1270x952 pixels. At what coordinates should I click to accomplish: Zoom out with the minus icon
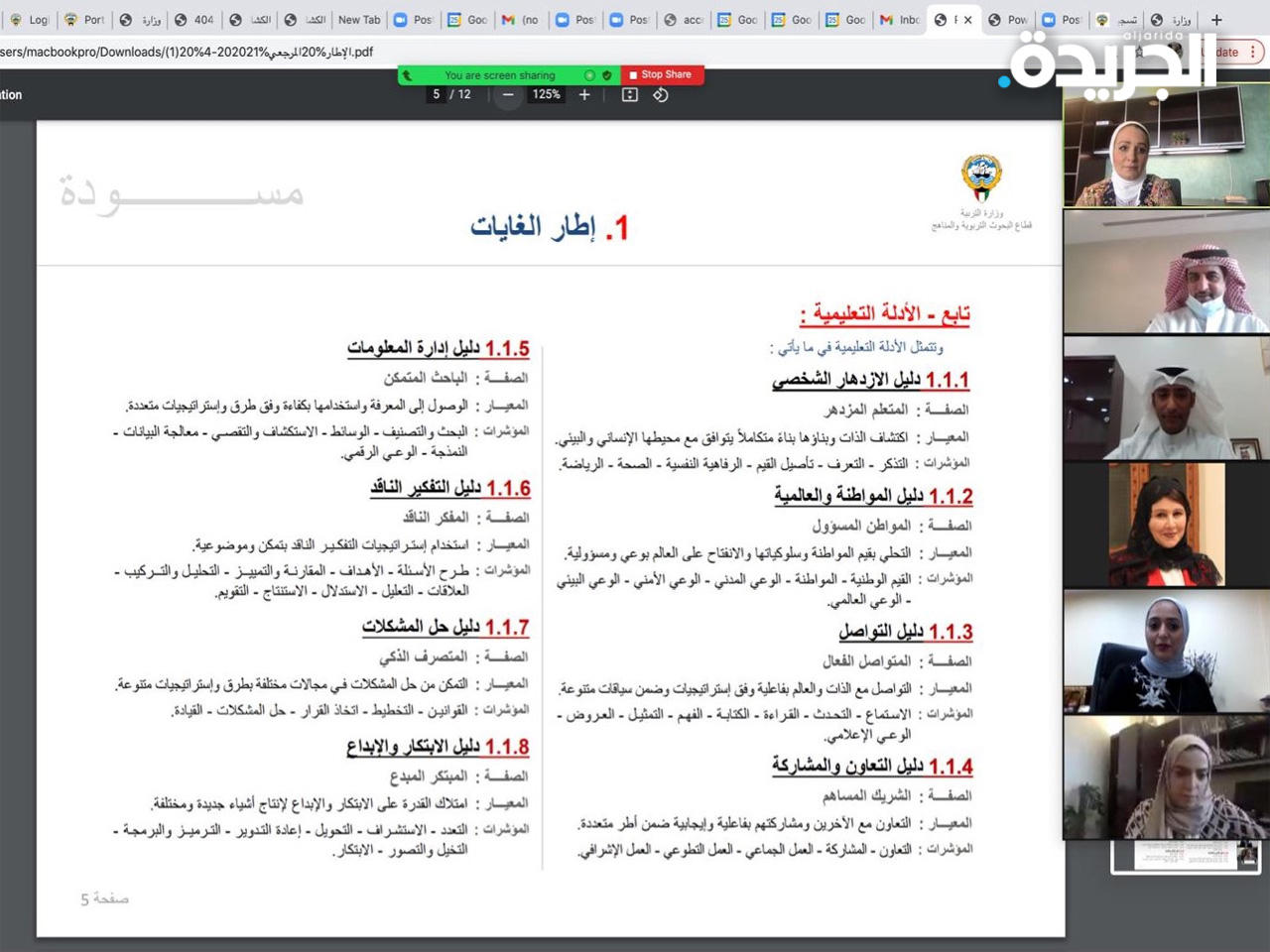coord(507,94)
